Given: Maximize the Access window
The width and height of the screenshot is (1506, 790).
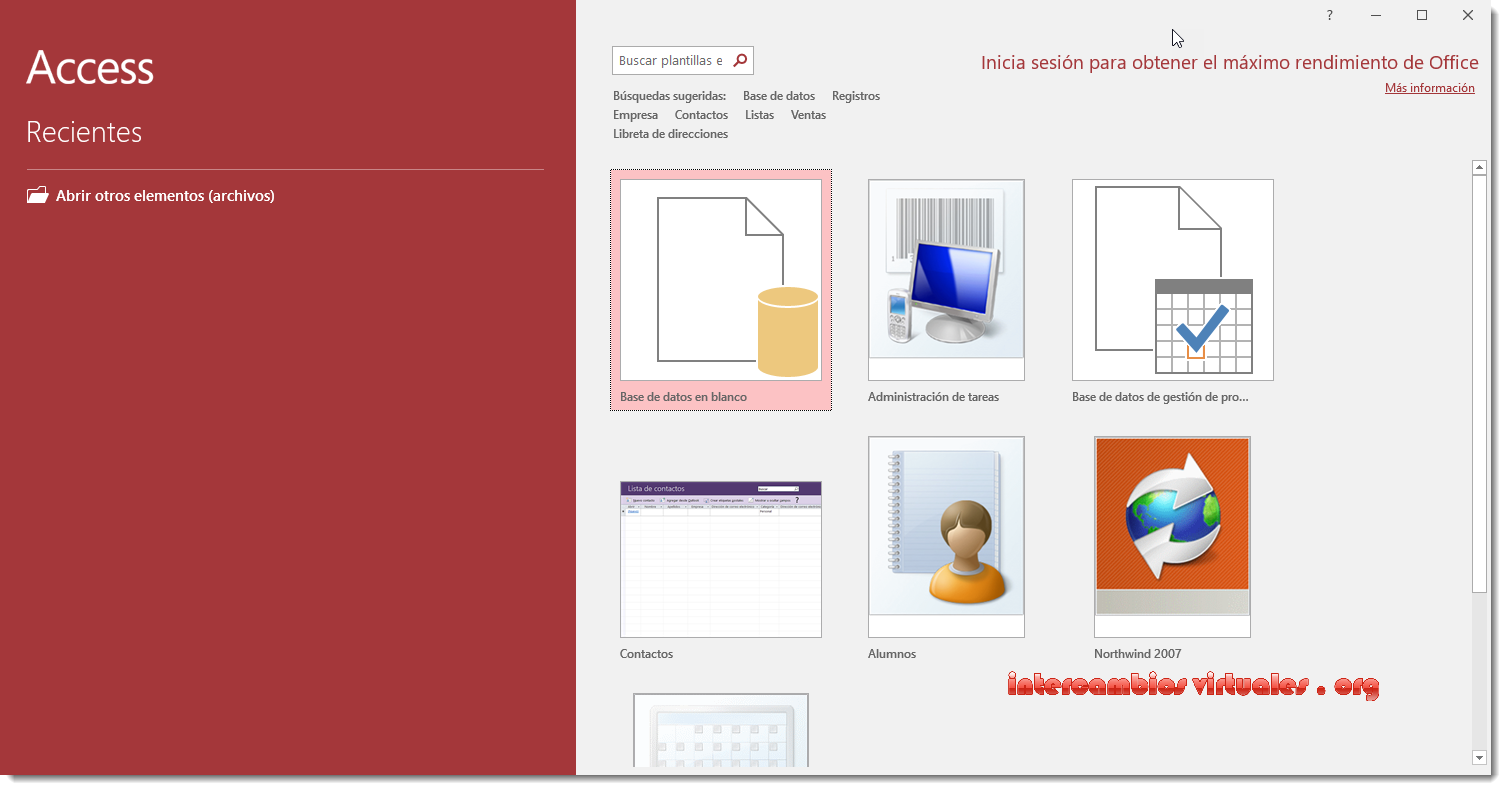Looking at the screenshot, I should click(x=1422, y=15).
